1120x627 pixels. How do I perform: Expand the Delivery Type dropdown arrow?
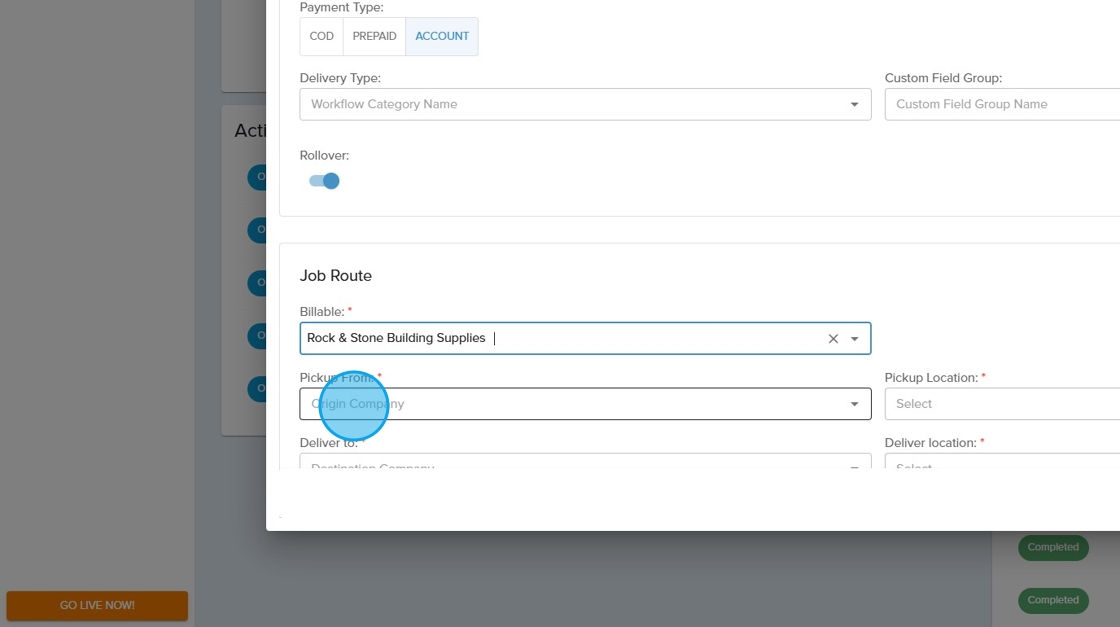pos(855,104)
